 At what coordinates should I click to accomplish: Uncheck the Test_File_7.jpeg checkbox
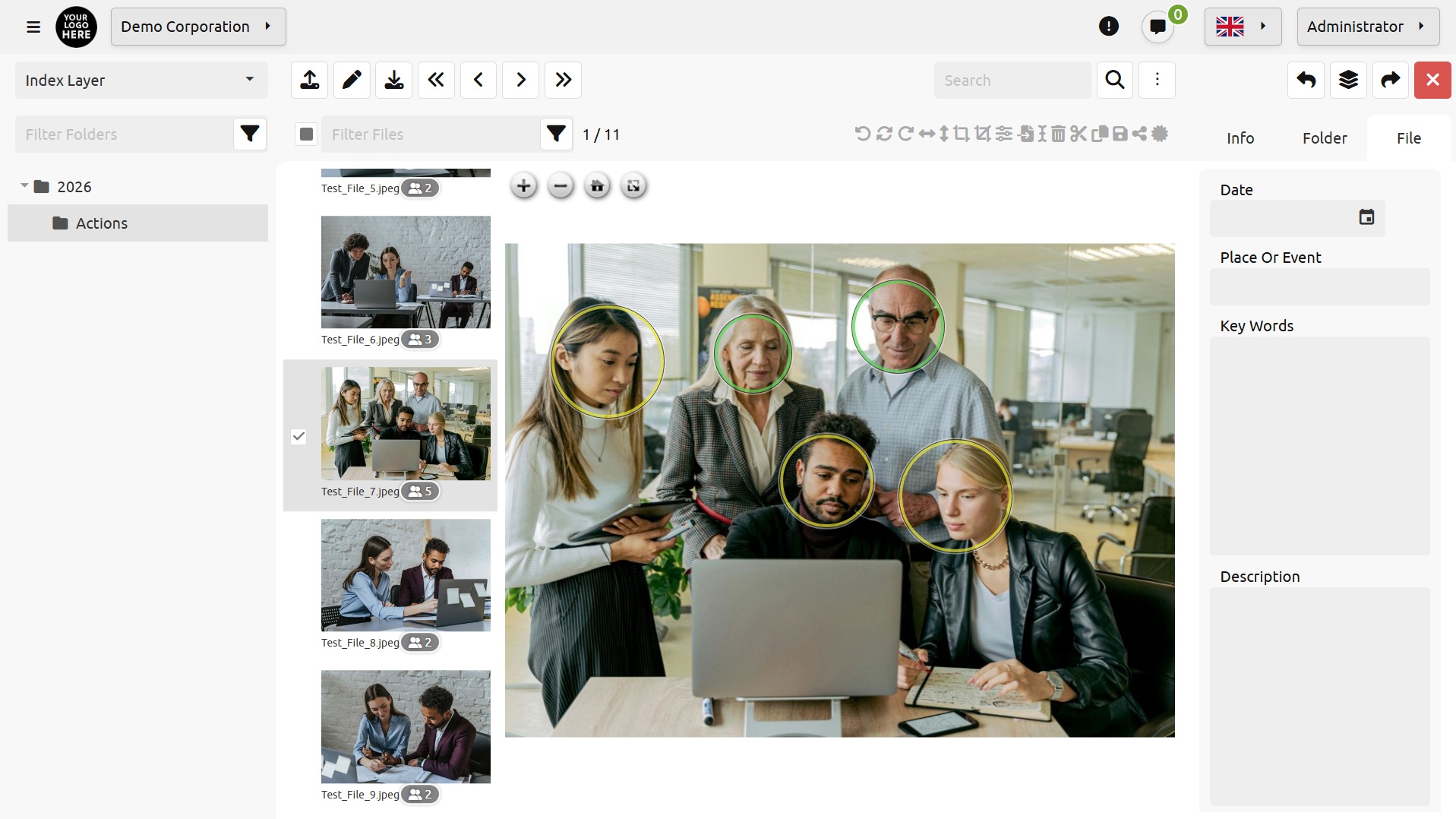[298, 436]
